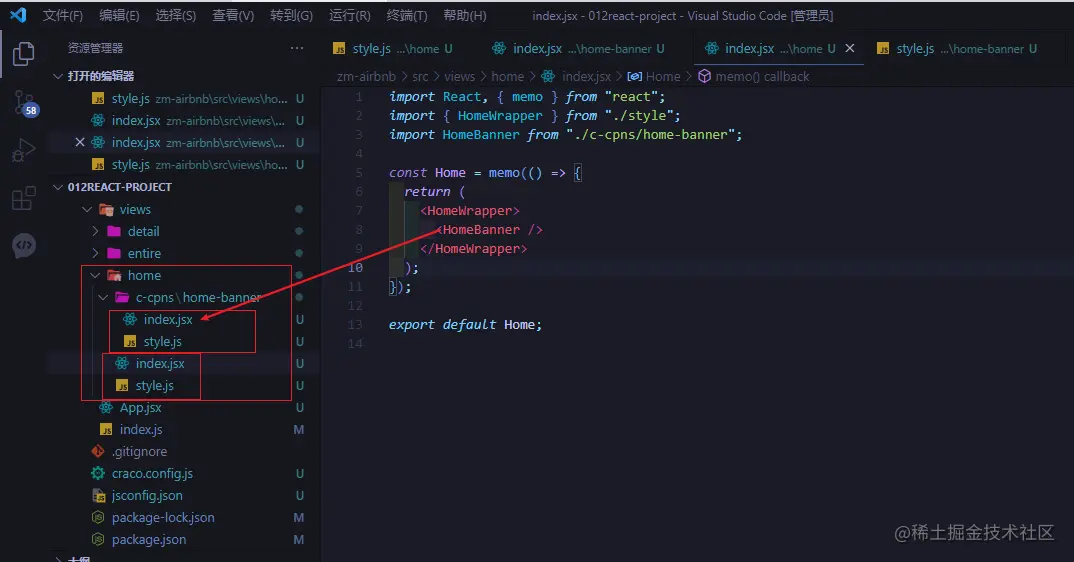This screenshot has width=1074, height=562.
Task: Open 转到(G) menu
Action: [291, 15]
